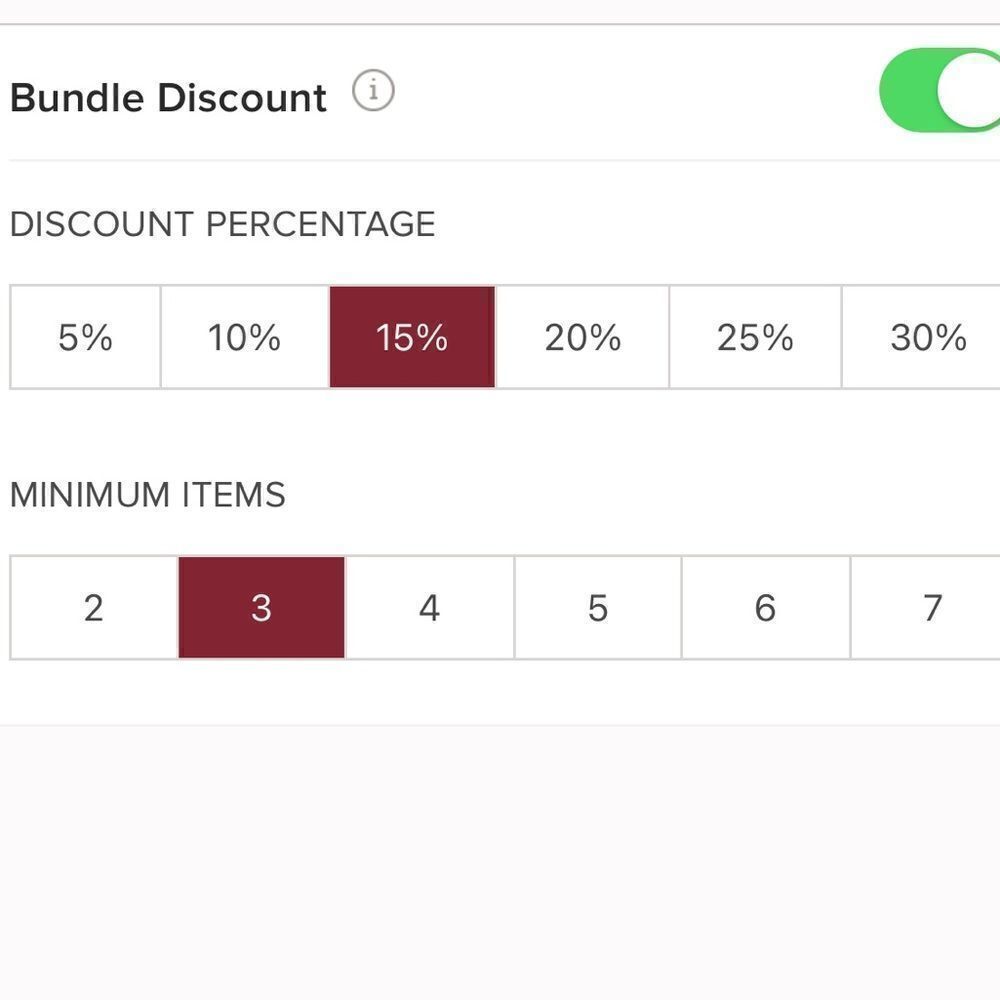Viewport: 1000px width, 1000px height.
Task: Set discount percentage to 20%
Action: (582, 337)
